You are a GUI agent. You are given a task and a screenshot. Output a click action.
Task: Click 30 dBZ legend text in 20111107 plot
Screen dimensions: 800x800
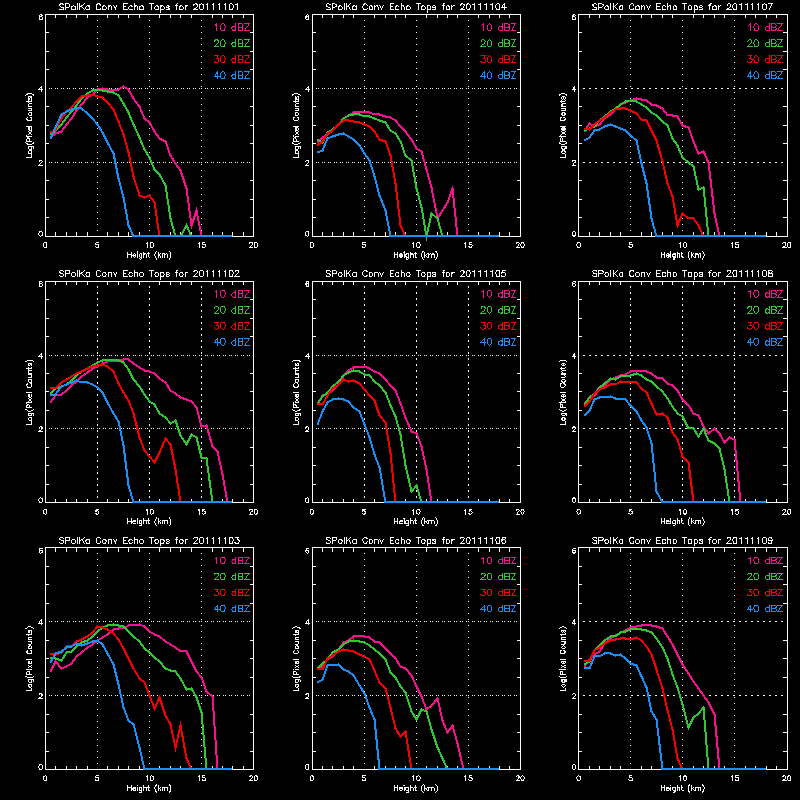coord(765,59)
